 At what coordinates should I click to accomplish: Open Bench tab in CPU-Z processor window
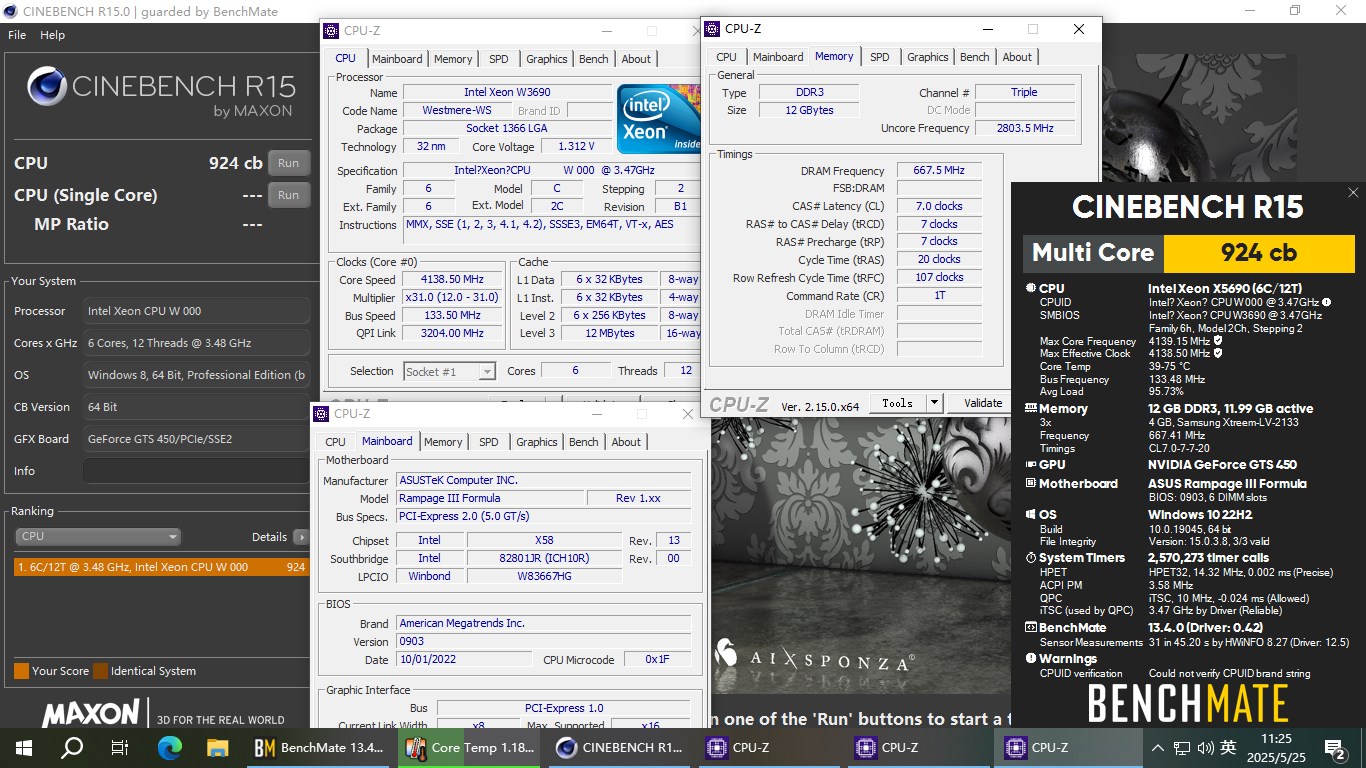point(594,59)
